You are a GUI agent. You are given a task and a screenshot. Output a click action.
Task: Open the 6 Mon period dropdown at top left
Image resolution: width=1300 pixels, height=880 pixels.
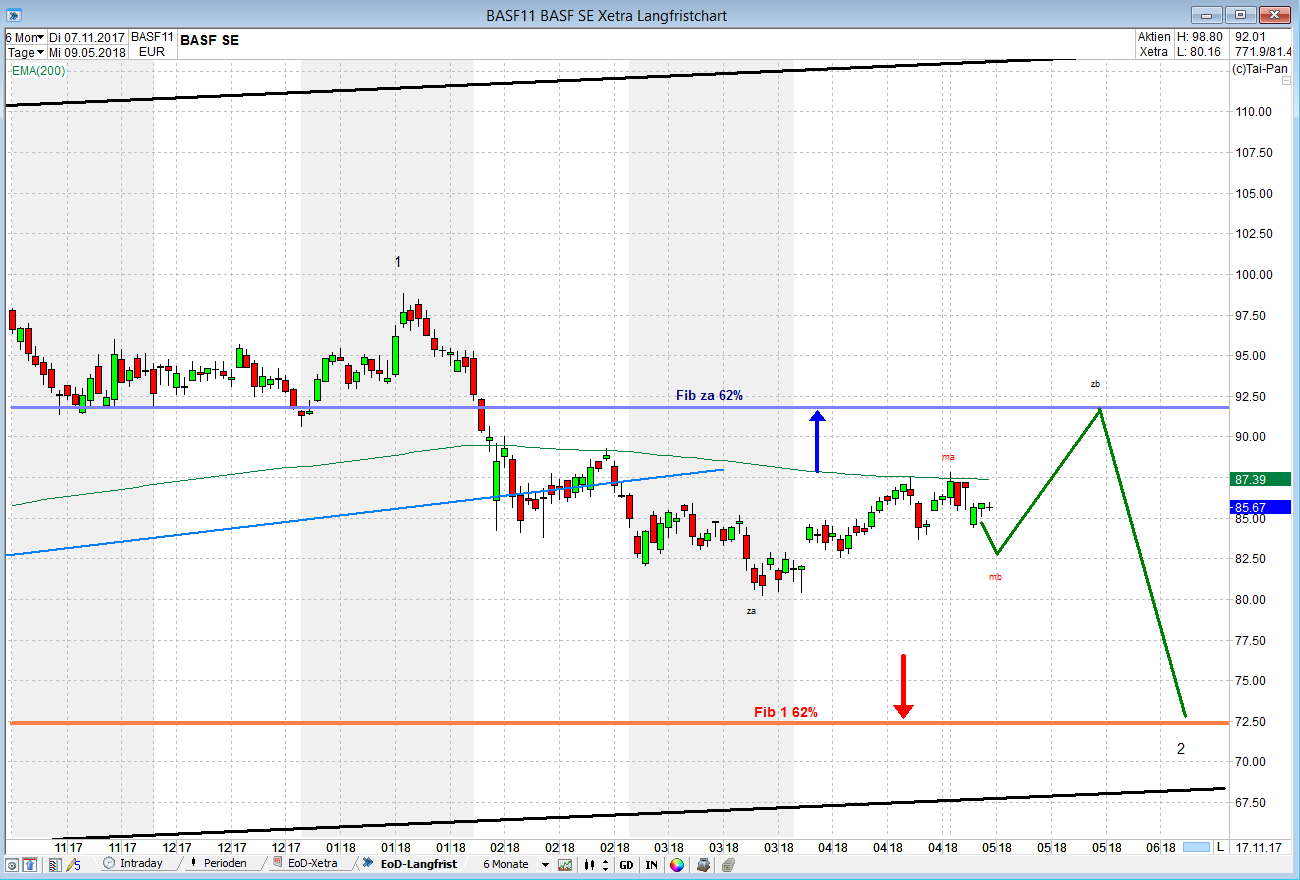click(24, 38)
